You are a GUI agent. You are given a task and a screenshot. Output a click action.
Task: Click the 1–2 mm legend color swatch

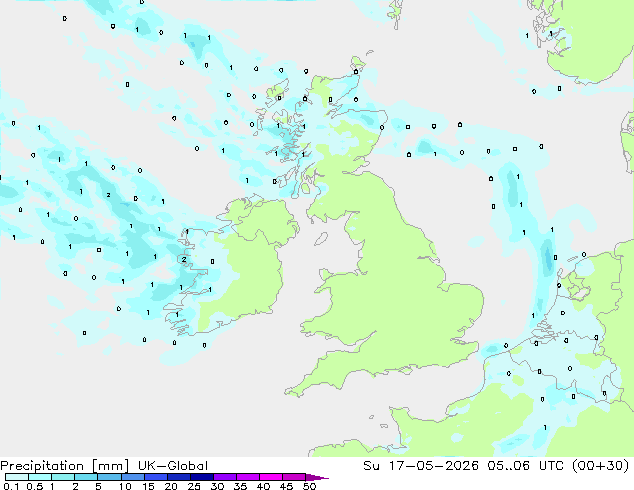click(x=63, y=477)
